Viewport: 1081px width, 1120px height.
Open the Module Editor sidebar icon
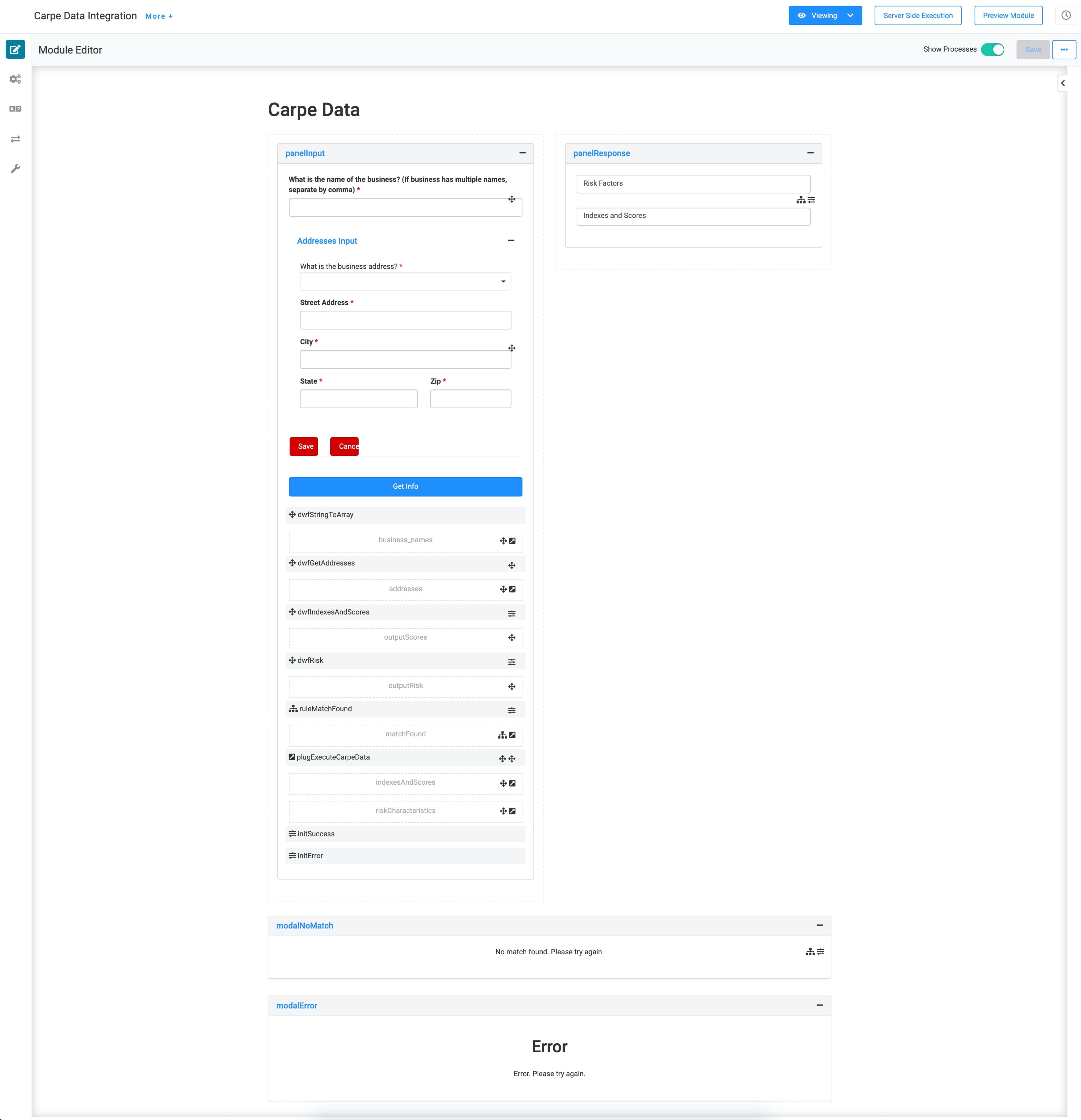(x=15, y=50)
